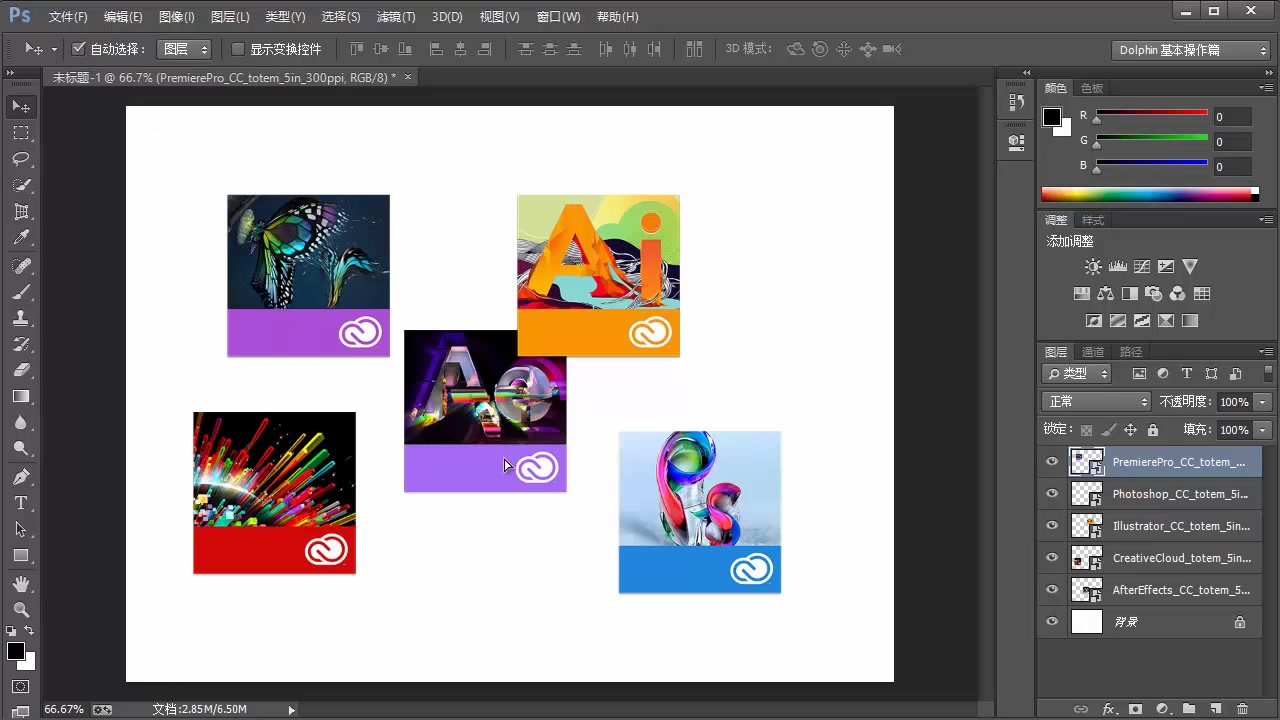Open the Move tool preset picker arrow
Viewport: 1280px width, 720px height.
tap(54, 48)
